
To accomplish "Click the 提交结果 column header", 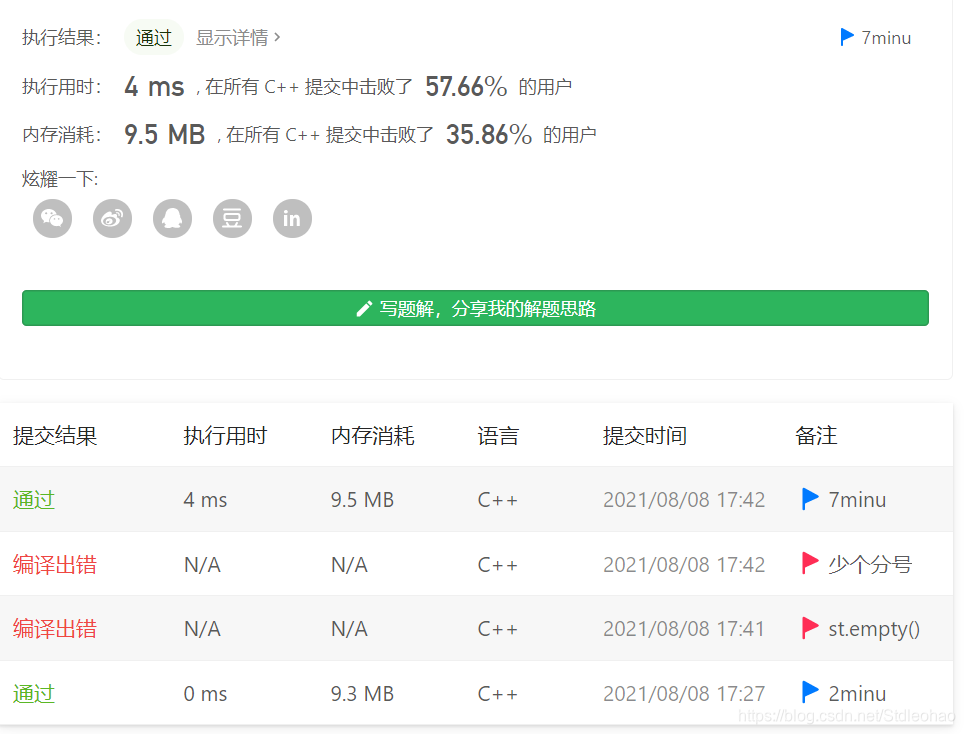I will click(x=55, y=436).
